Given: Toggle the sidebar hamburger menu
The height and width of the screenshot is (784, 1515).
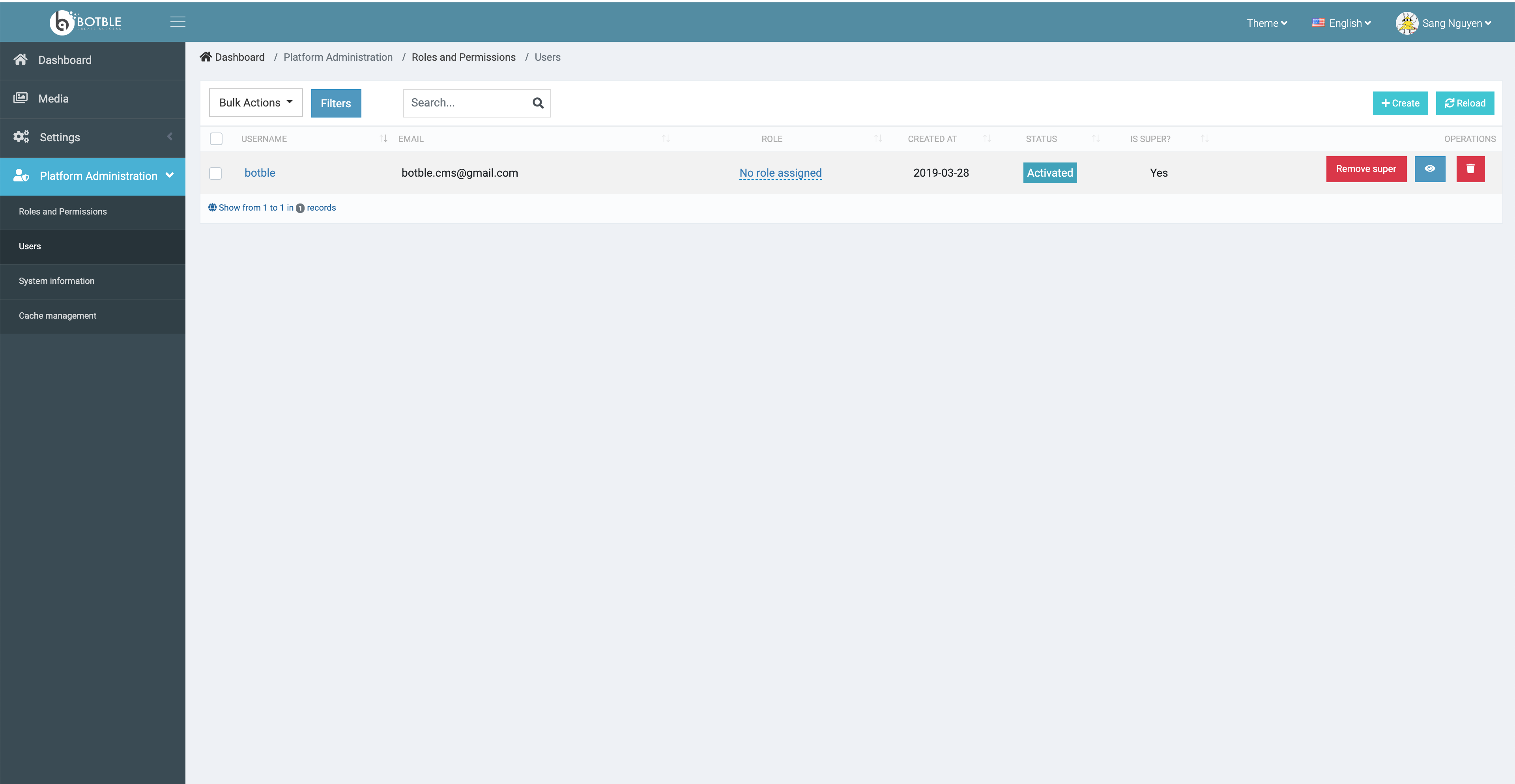Looking at the screenshot, I should (178, 22).
